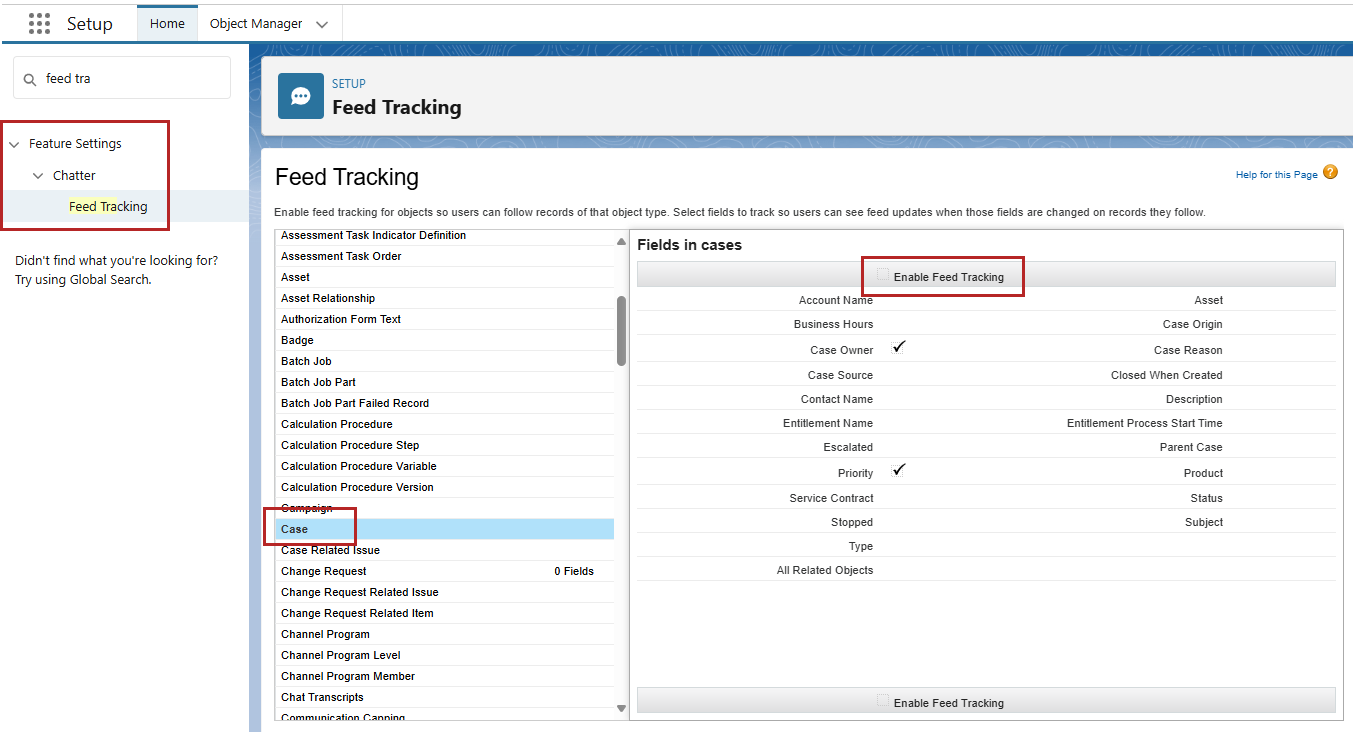Open the Object Manager tab dropdown arrow
1353x732 pixels.
(x=322, y=25)
